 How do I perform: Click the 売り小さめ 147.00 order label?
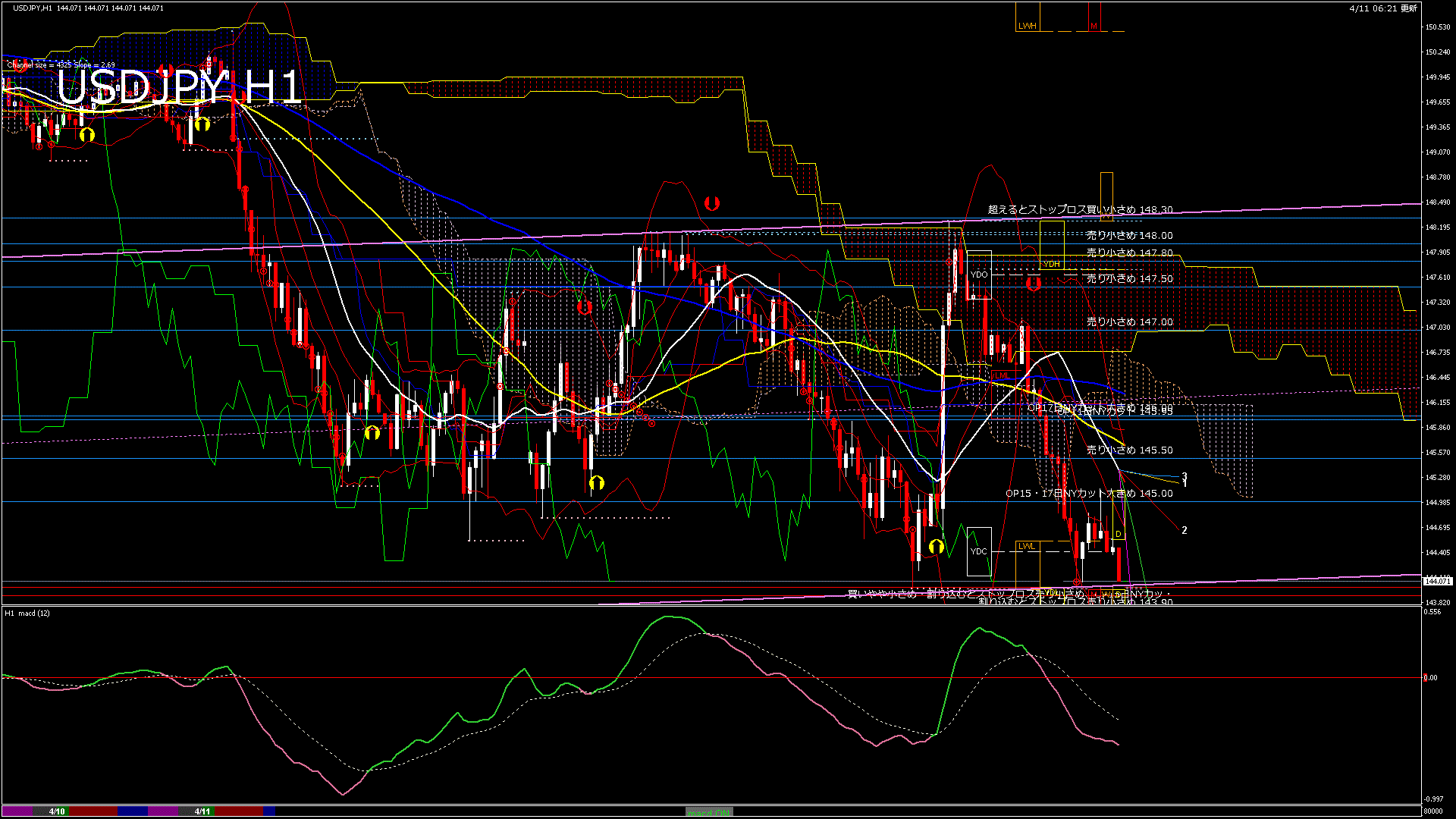click(x=1129, y=322)
